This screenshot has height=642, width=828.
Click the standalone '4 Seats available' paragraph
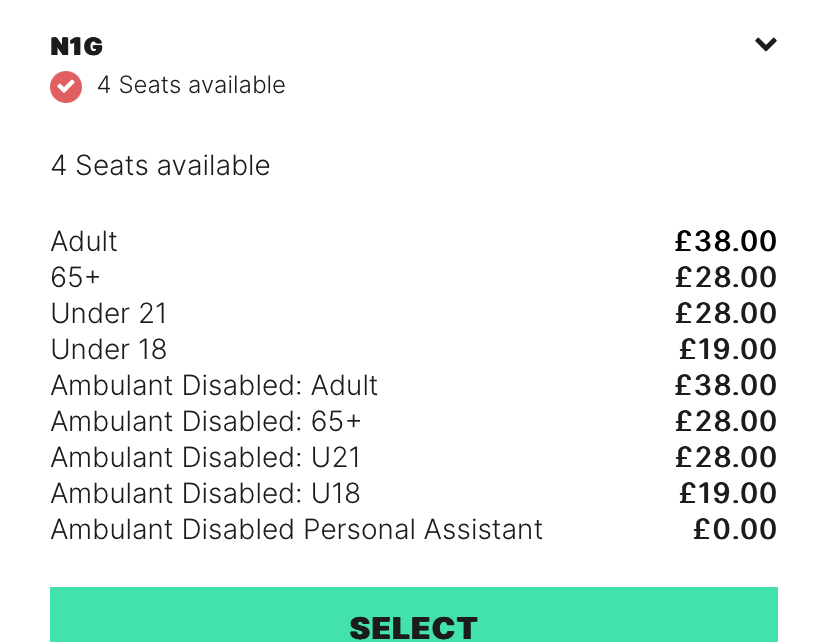click(161, 165)
